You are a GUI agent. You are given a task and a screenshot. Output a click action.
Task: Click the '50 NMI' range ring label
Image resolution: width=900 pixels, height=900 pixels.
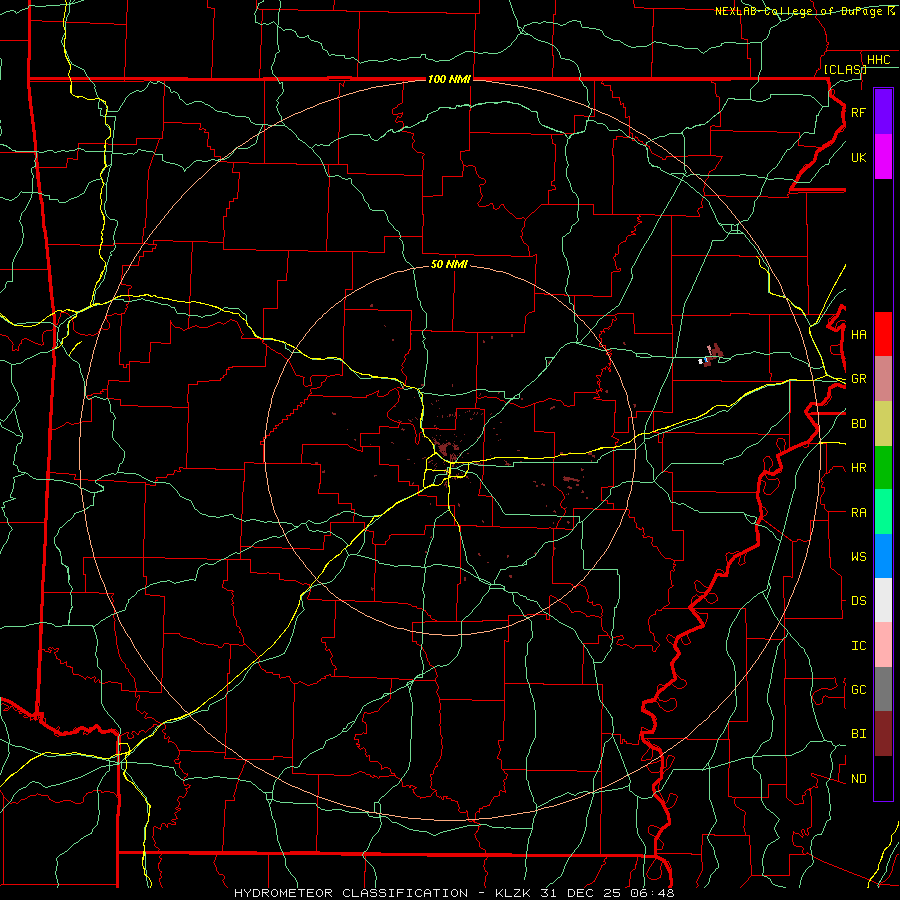(x=449, y=264)
